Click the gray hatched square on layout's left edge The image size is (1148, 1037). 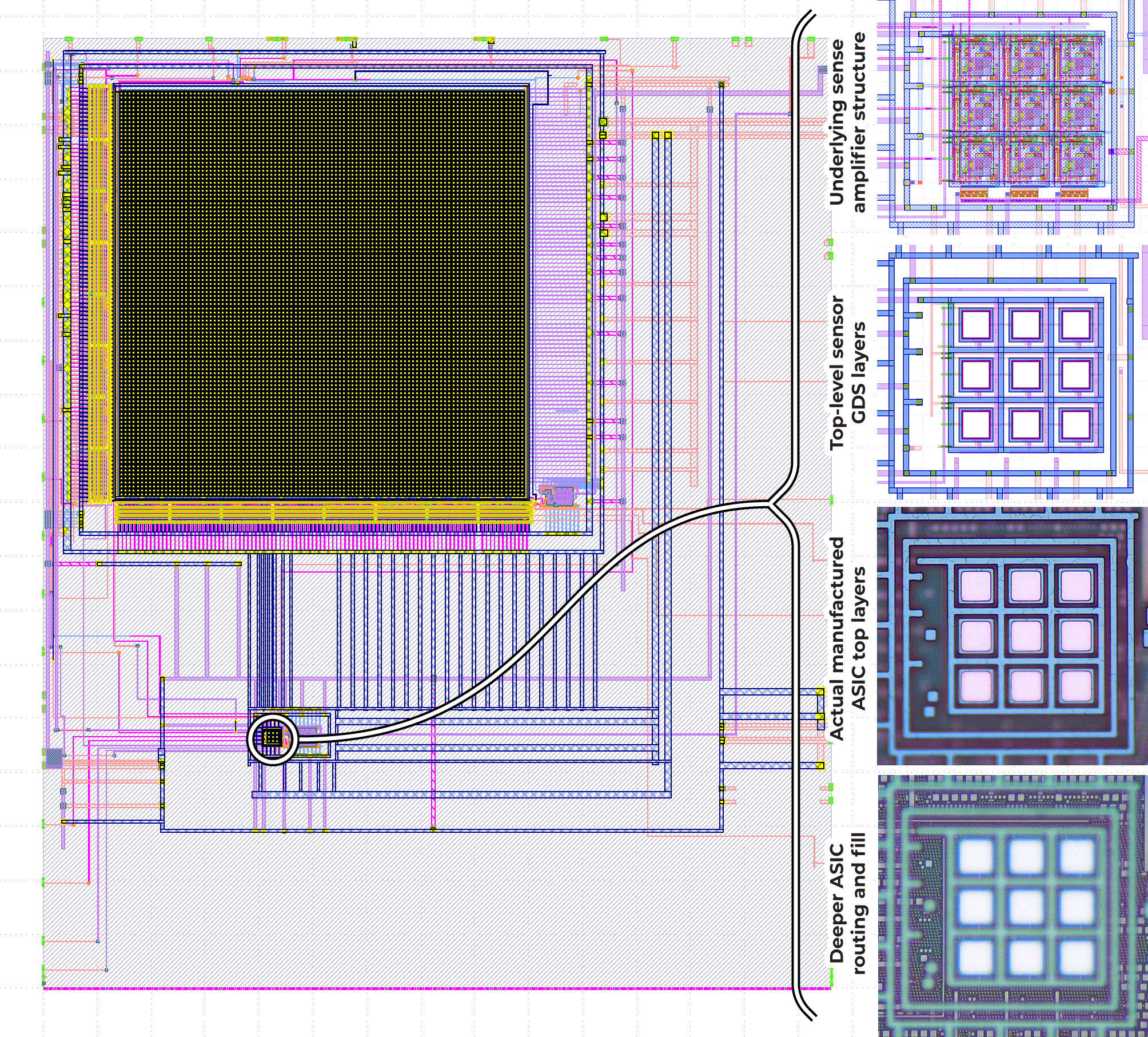coord(54,758)
